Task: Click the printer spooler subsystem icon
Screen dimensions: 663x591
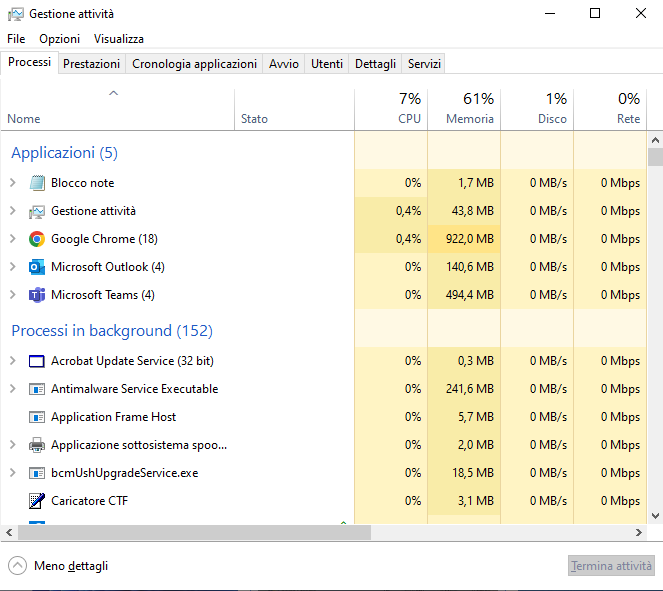Action: tap(37, 445)
